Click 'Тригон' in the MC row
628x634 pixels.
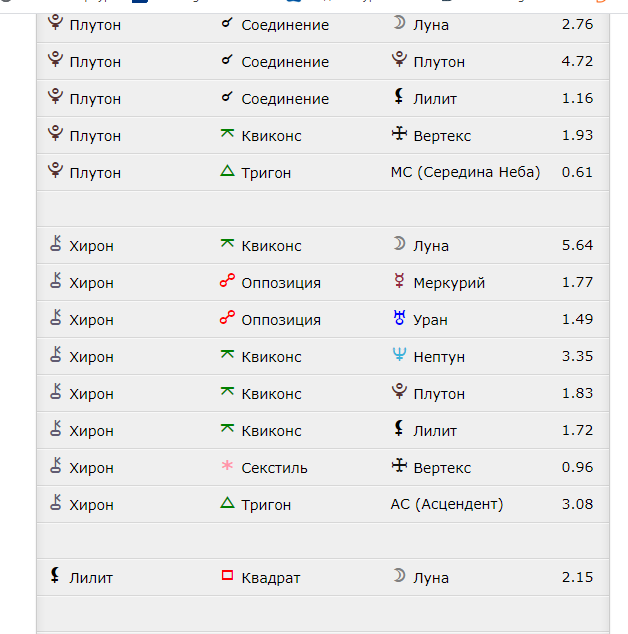[266, 173]
